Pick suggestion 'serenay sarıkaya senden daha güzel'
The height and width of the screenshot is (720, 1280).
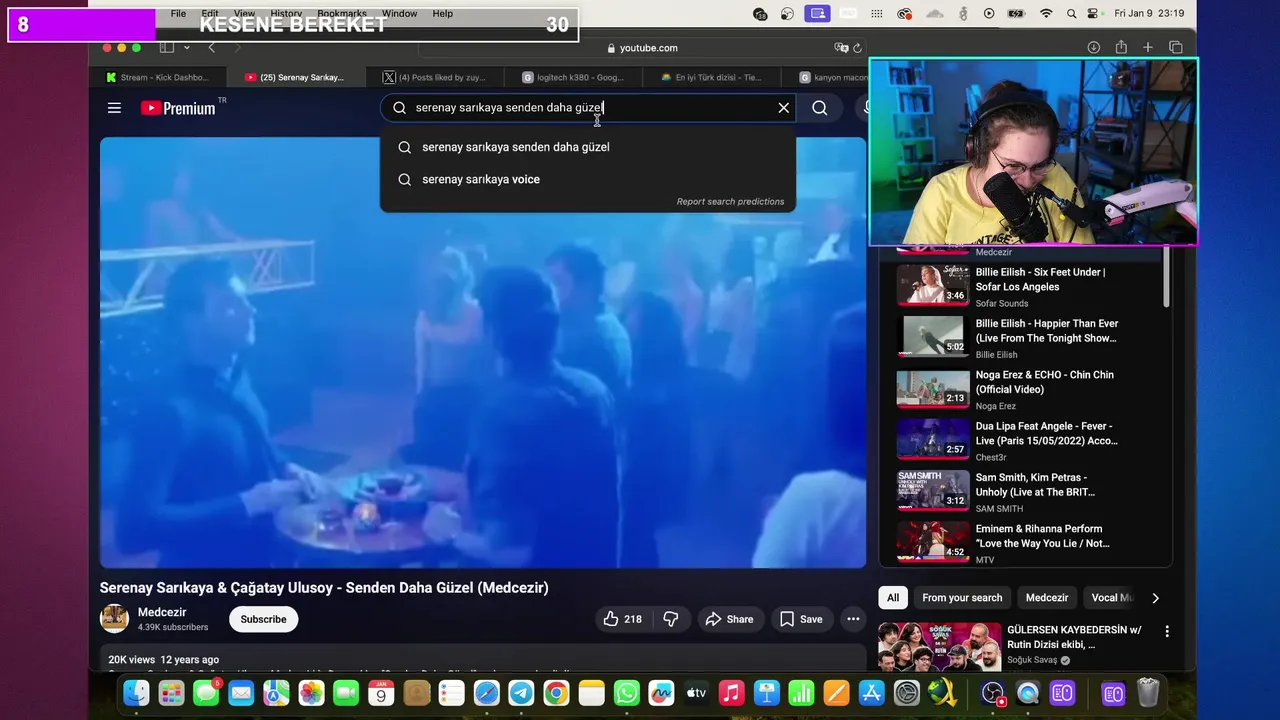[x=588, y=147]
